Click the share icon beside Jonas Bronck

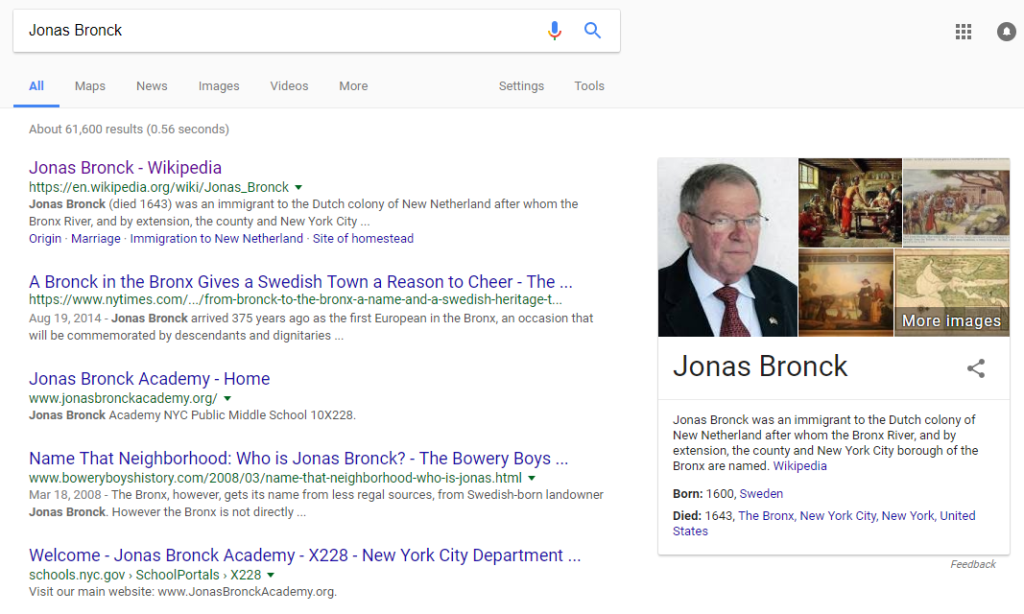click(x=976, y=368)
